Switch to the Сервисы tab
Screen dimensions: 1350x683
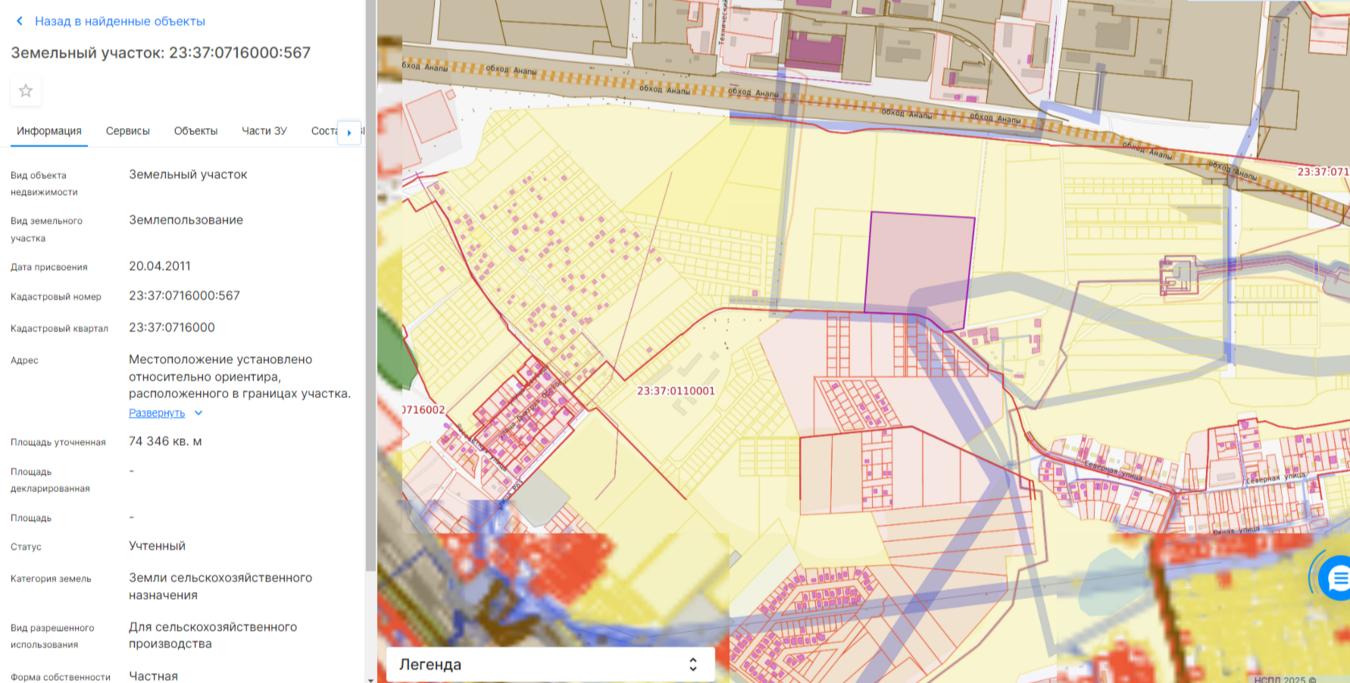tap(128, 131)
